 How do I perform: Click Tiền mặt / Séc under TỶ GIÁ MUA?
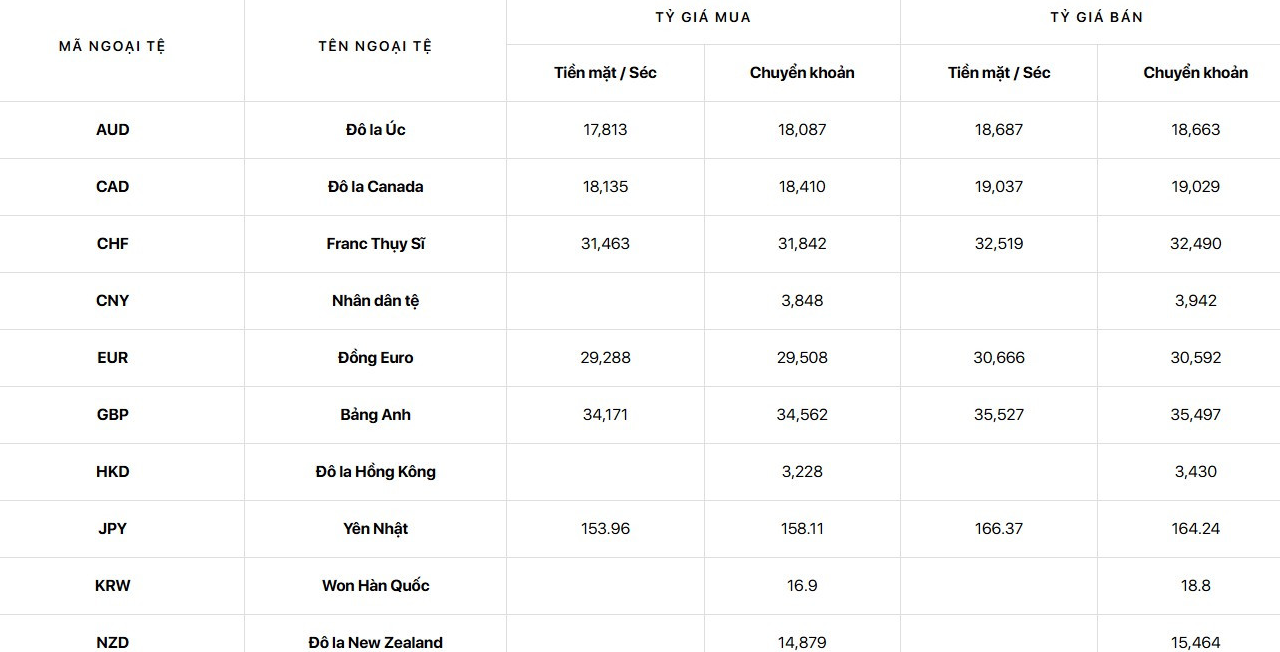(605, 72)
